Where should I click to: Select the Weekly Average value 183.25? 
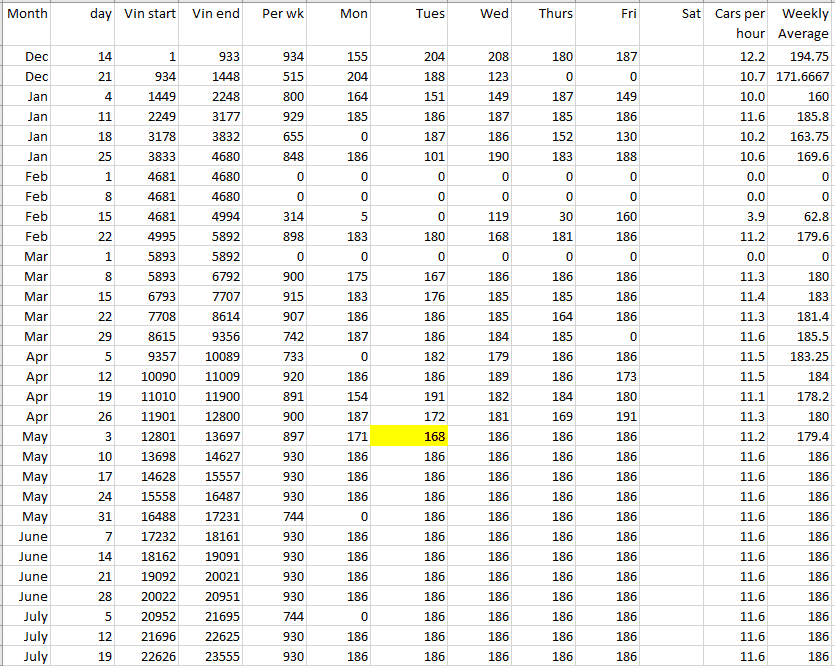point(802,357)
